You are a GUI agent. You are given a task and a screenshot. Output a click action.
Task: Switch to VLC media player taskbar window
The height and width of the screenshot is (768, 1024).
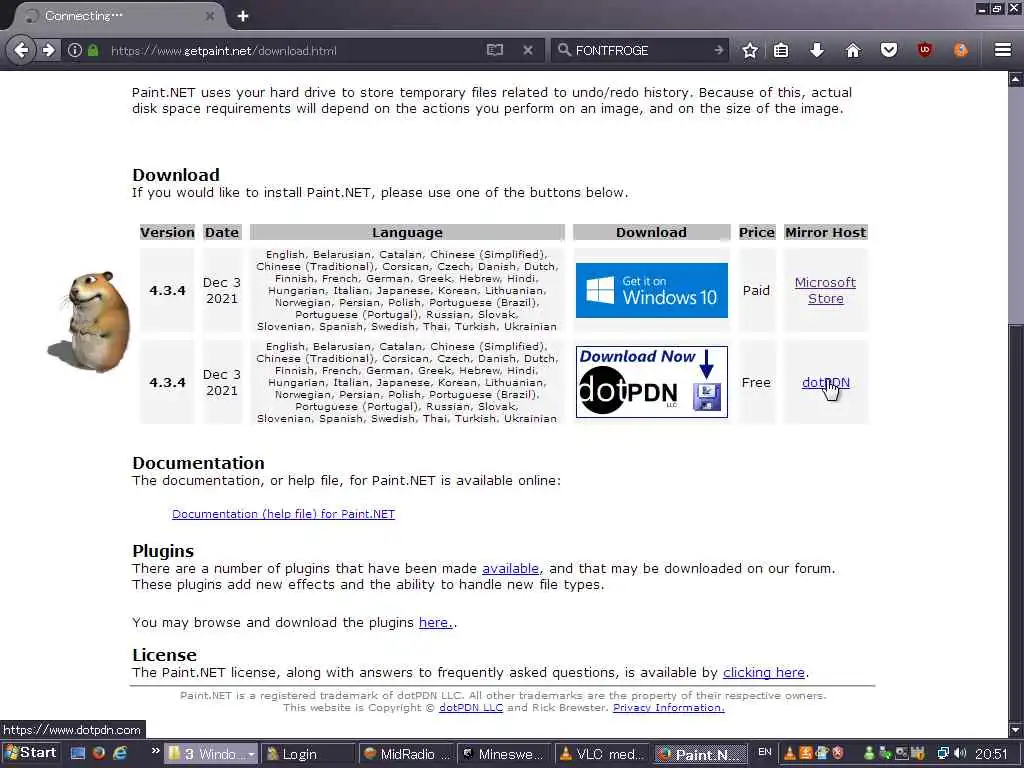[601, 754]
